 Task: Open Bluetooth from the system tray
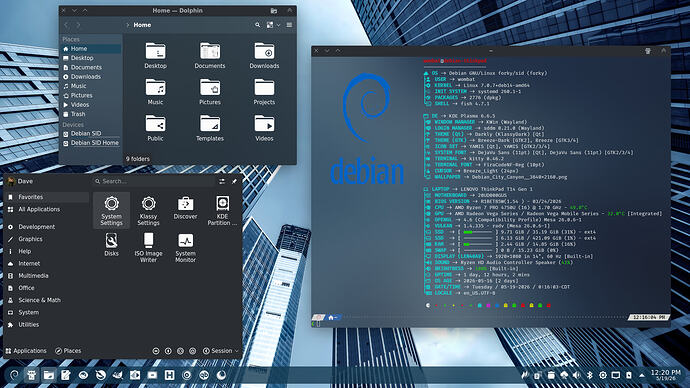pyautogui.click(x=590, y=375)
